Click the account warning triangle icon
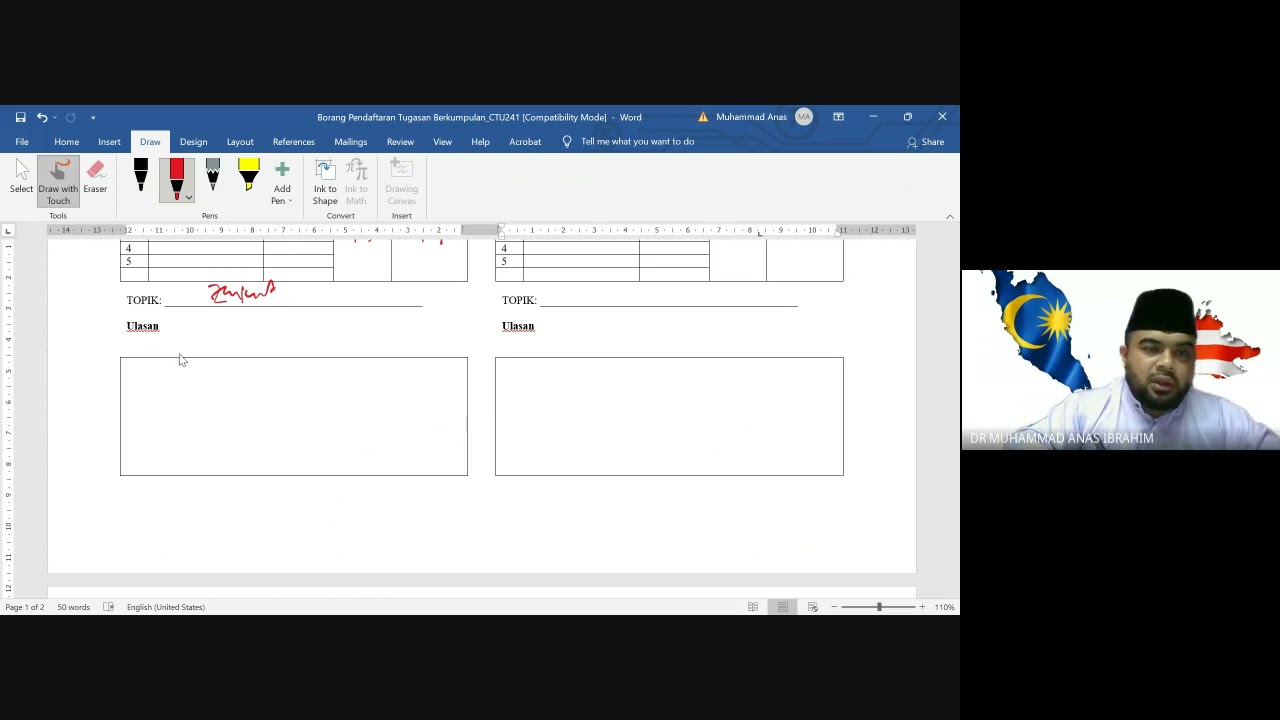This screenshot has width=1280, height=720. 703,117
